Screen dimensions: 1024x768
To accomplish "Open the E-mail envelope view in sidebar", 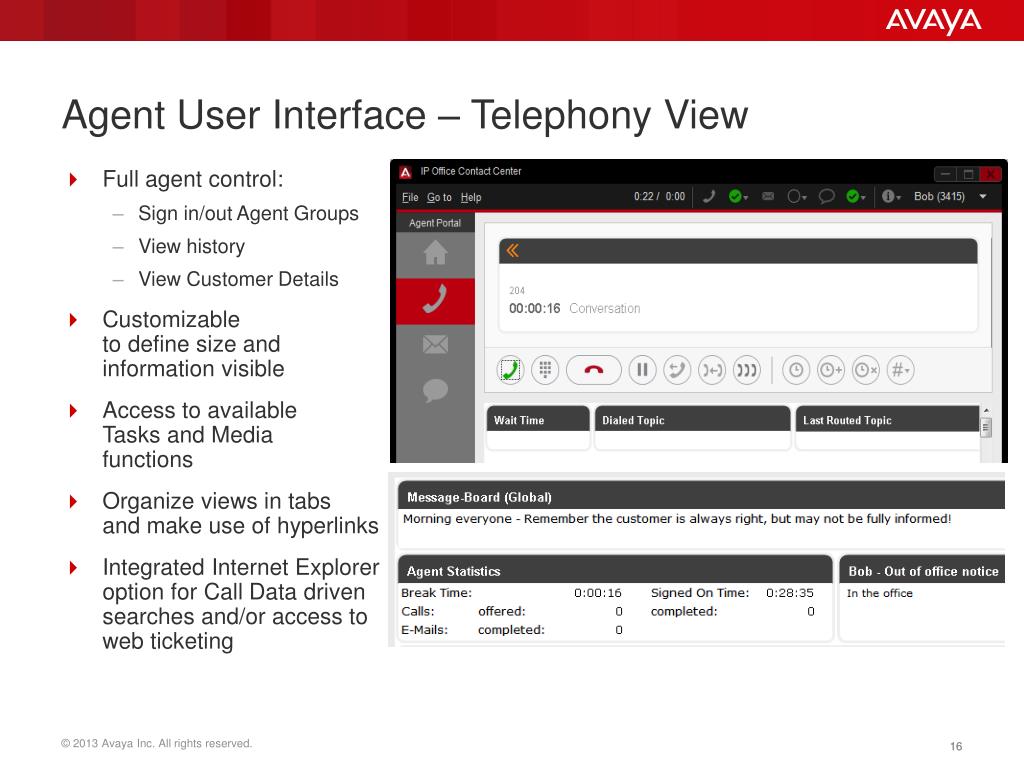I will [x=436, y=344].
